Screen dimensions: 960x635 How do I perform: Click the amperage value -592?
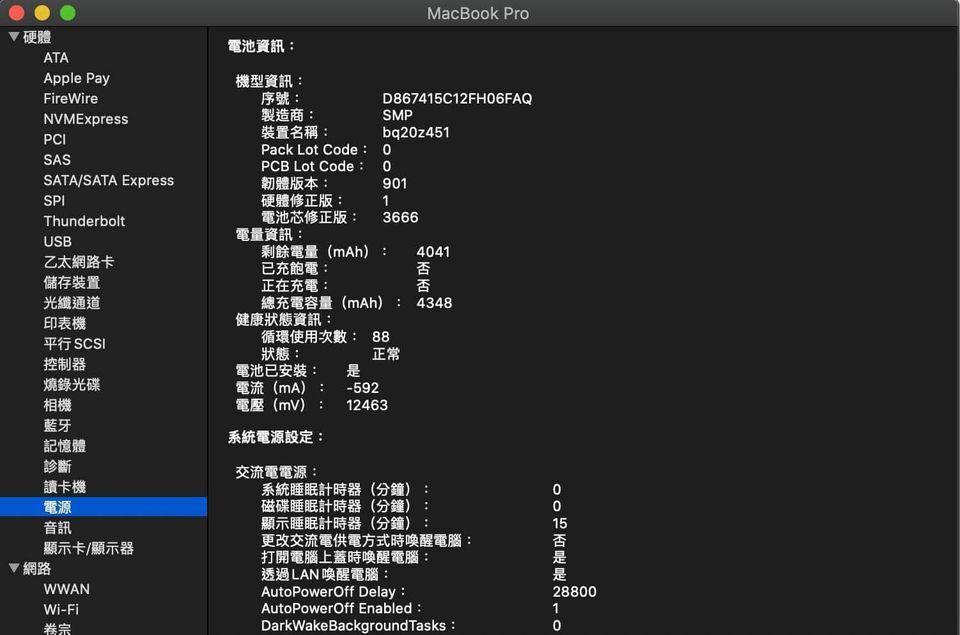click(x=362, y=388)
